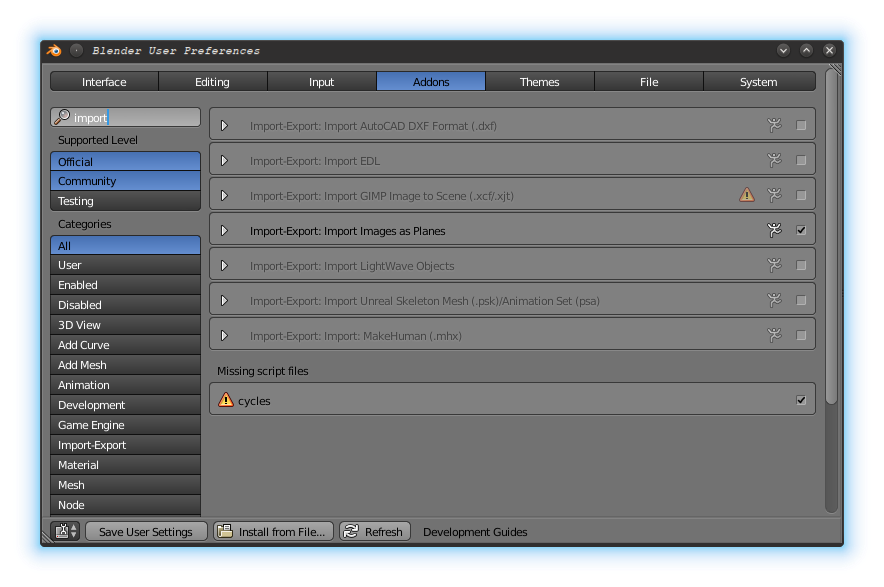Enable the Unreal Skeleton Mesh addon
This screenshot has width=884, height=587.
coord(801,300)
